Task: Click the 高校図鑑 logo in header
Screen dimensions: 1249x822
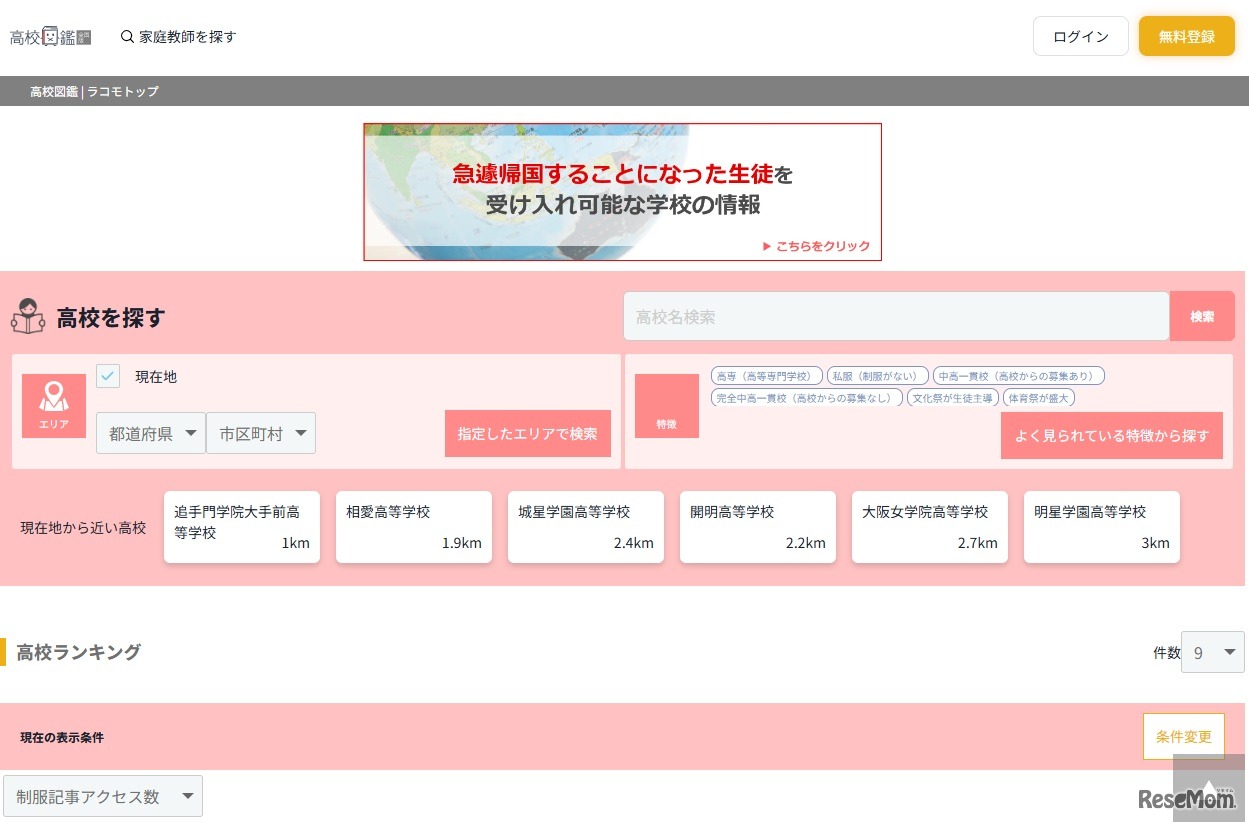Action: [50, 37]
